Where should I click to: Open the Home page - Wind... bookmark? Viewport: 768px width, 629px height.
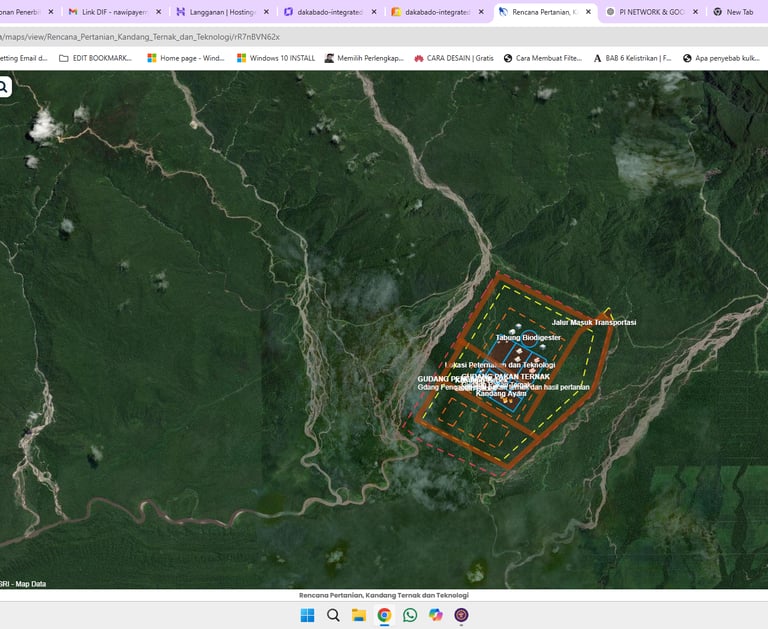[186, 58]
